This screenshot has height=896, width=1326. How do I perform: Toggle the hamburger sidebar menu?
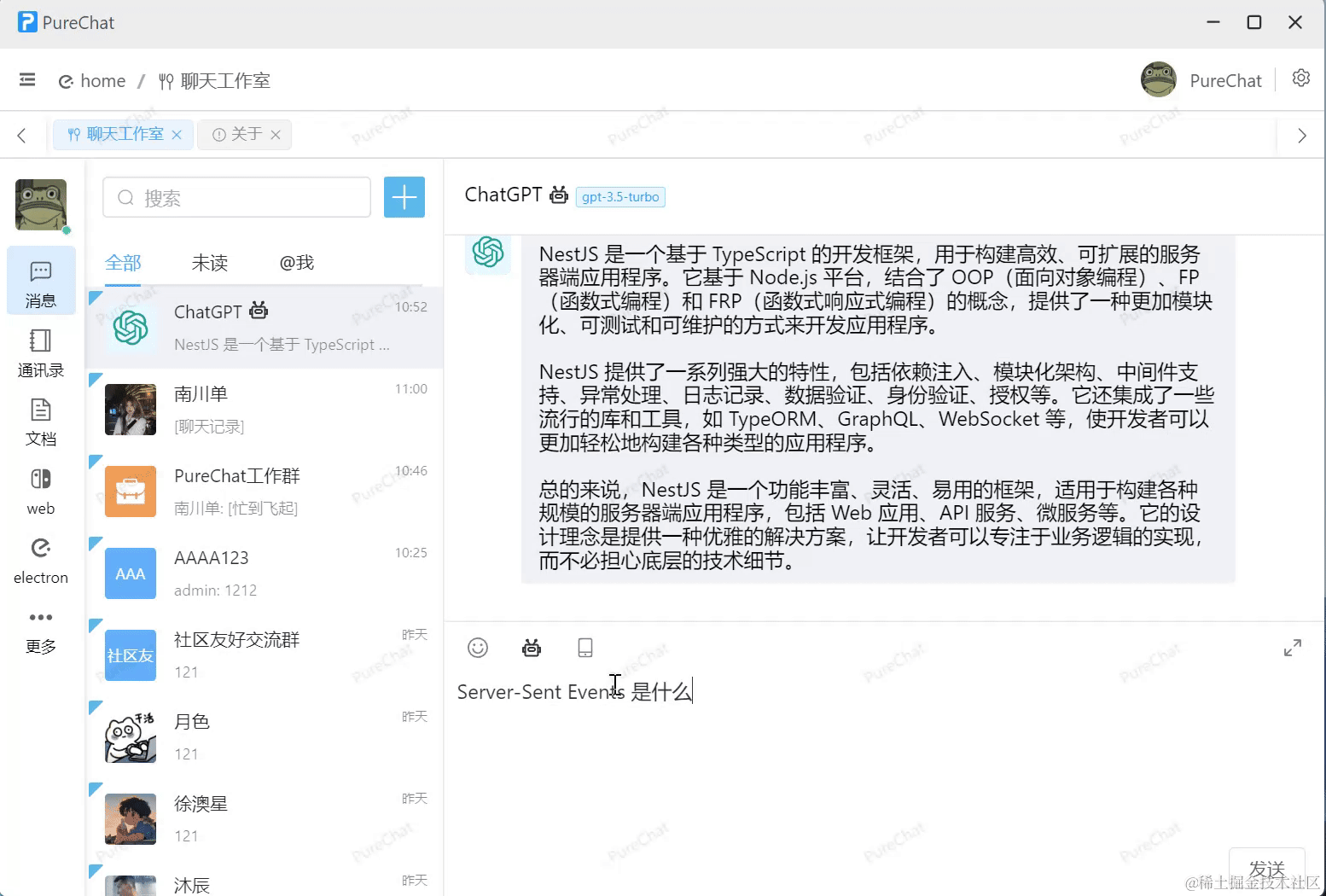tap(27, 80)
